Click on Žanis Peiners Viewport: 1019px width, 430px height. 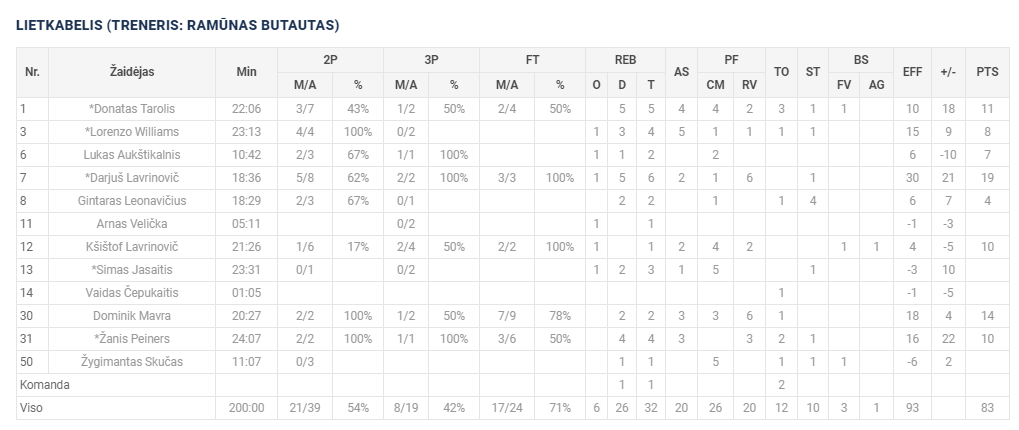coord(135,338)
